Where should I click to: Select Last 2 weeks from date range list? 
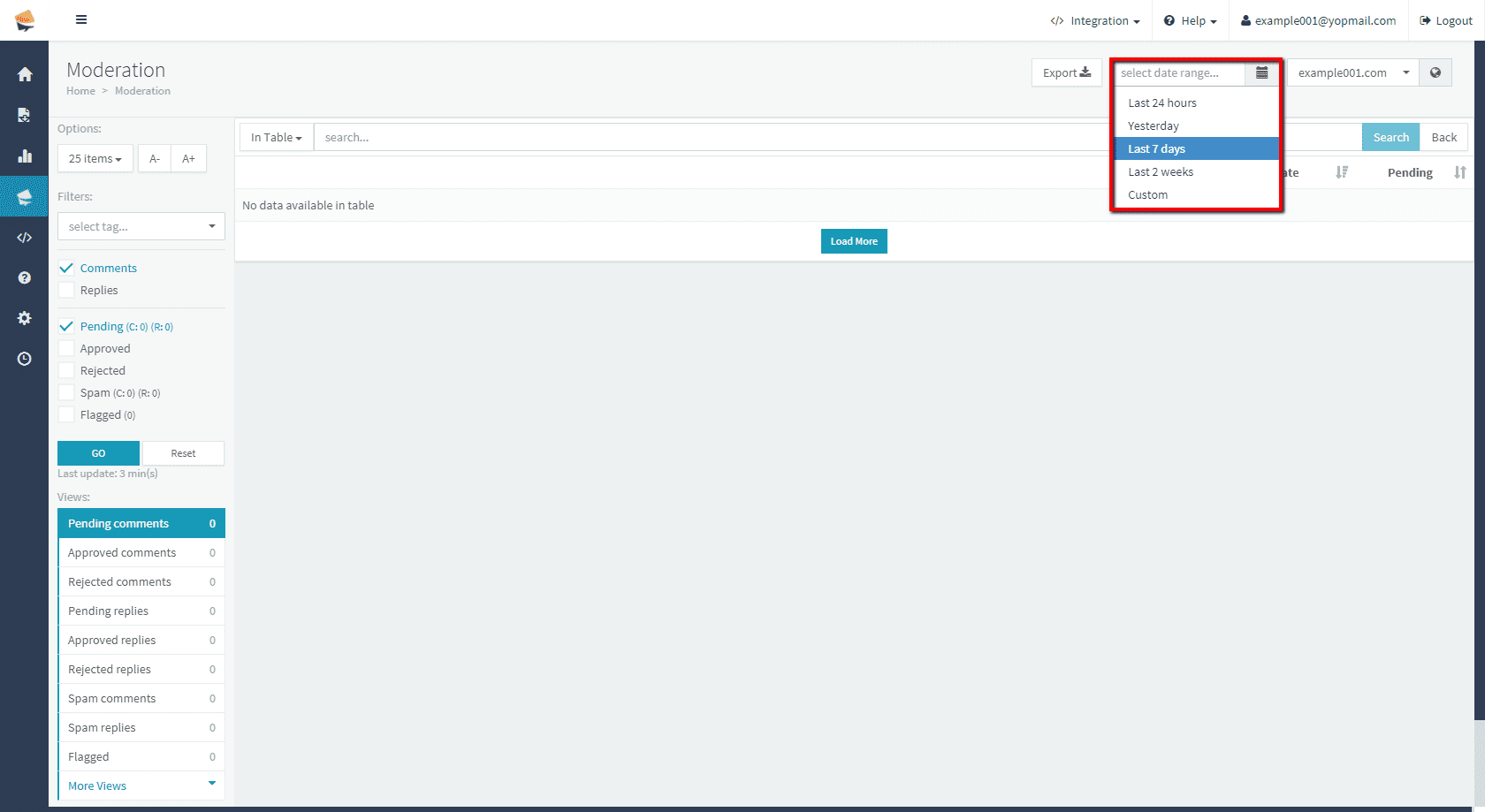click(1161, 172)
